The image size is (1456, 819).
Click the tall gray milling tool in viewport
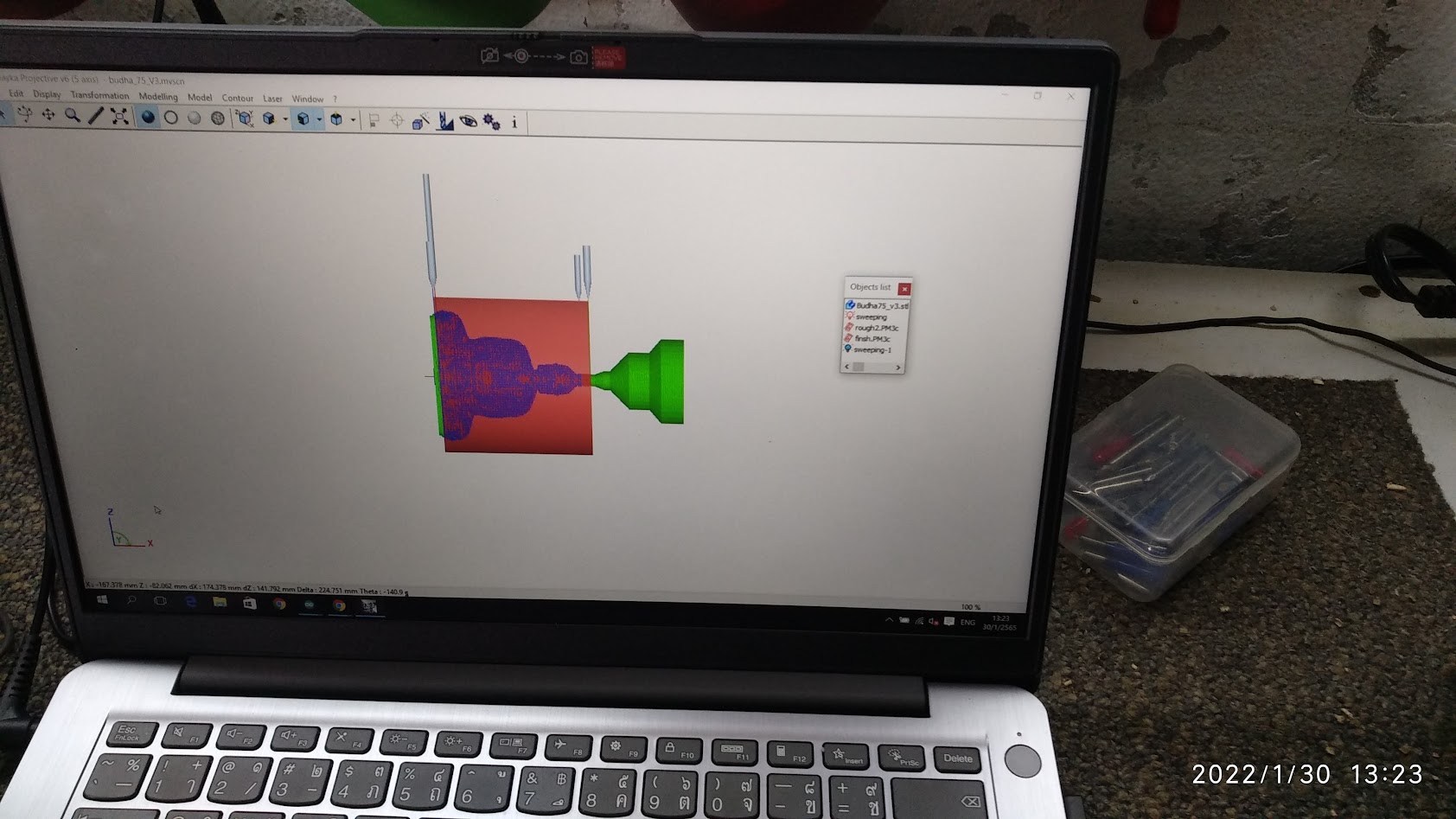(x=428, y=233)
